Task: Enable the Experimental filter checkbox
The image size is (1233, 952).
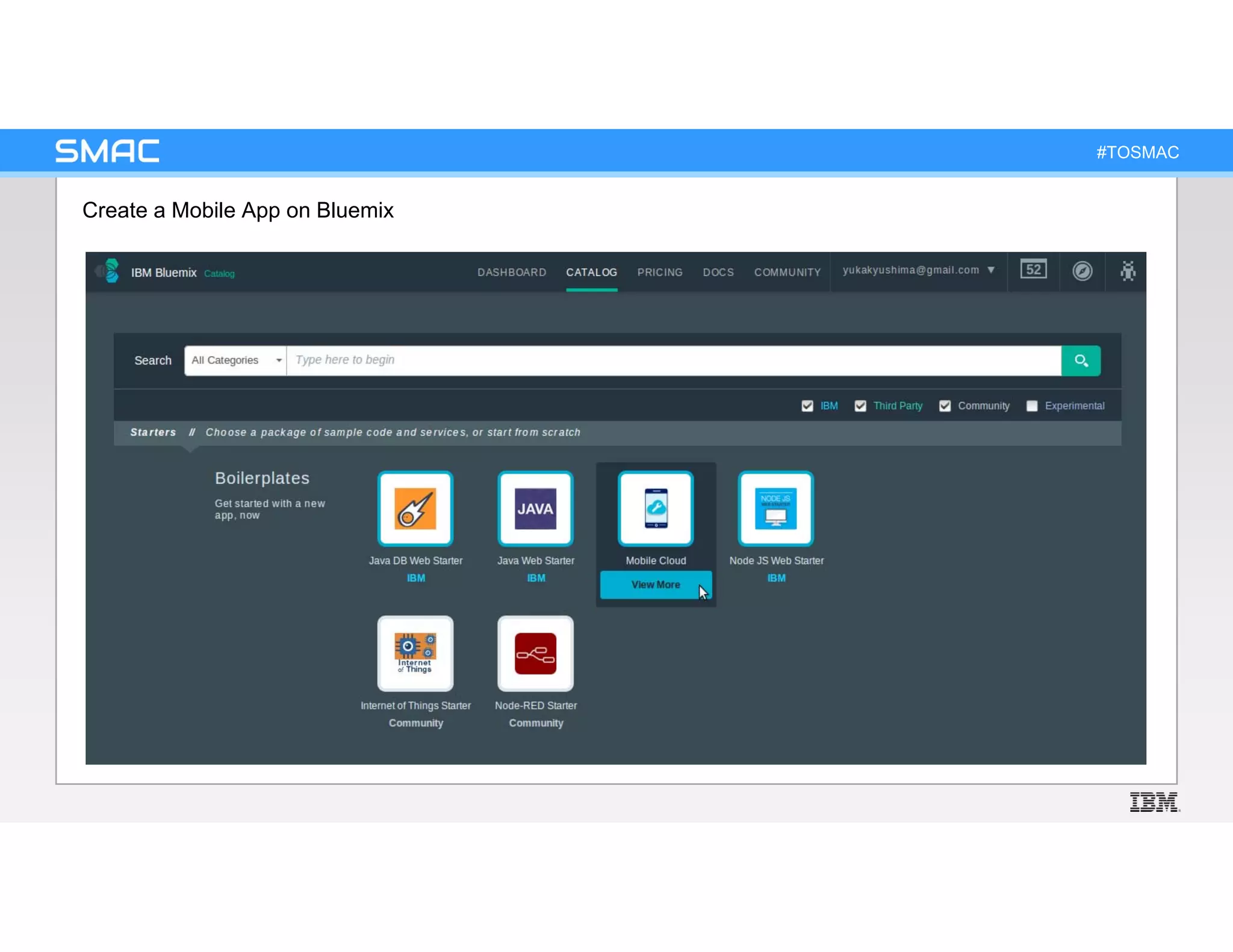Action: click(1032, 406)
